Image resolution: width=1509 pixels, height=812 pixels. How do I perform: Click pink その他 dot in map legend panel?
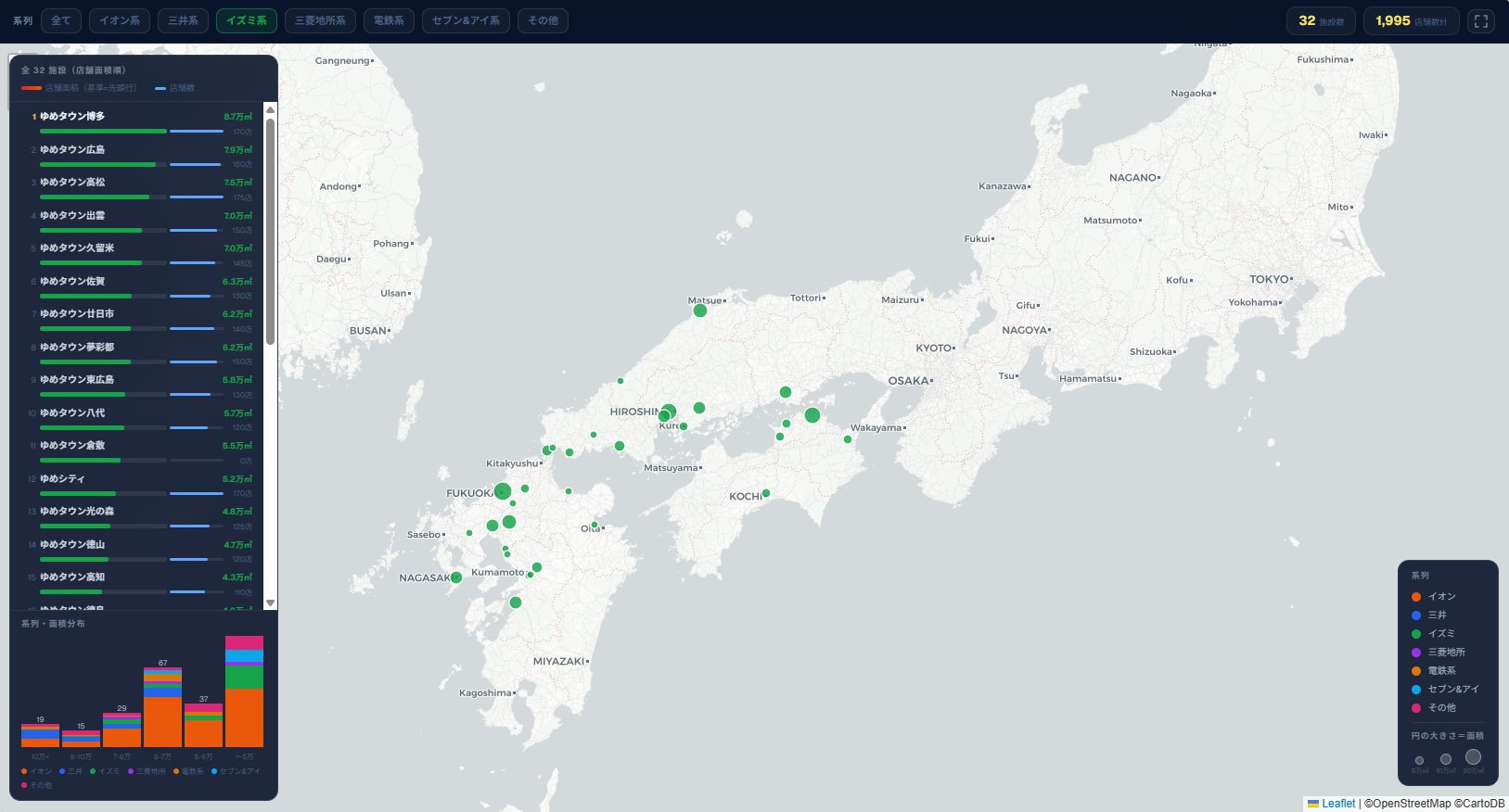point(1416,708)
